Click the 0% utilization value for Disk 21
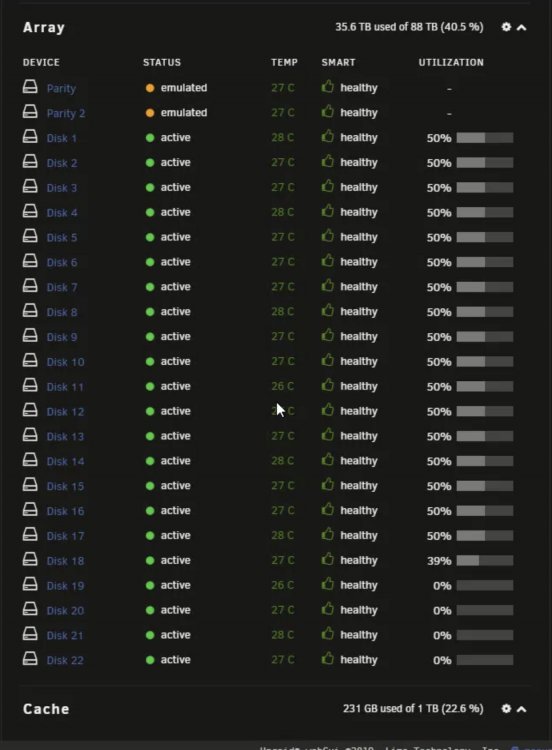552x750 pixels. [442, 636]
